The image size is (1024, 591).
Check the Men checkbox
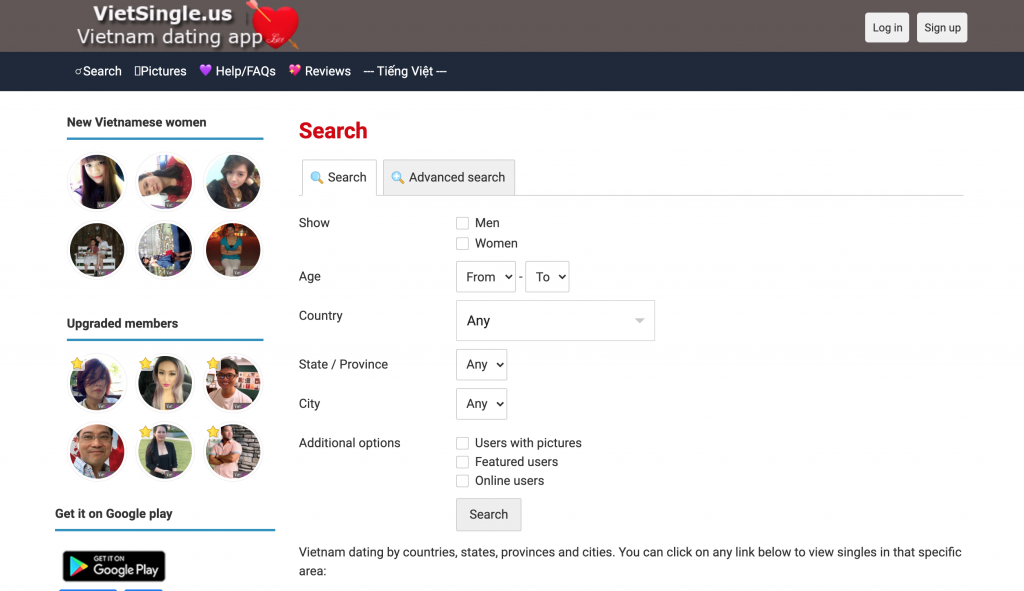462,223
